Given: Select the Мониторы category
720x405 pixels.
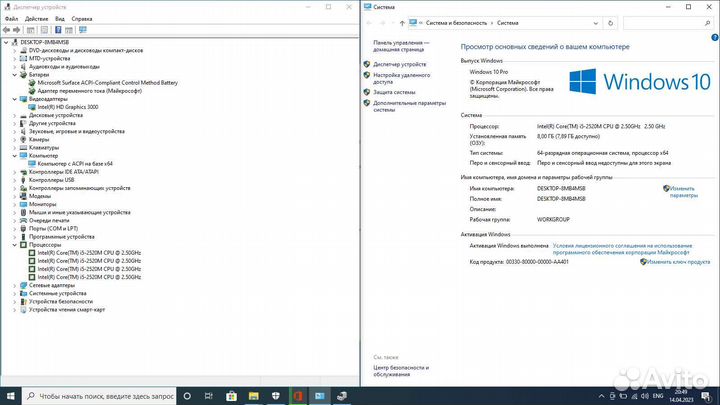Looking at the screenshot, I should 43,204.
